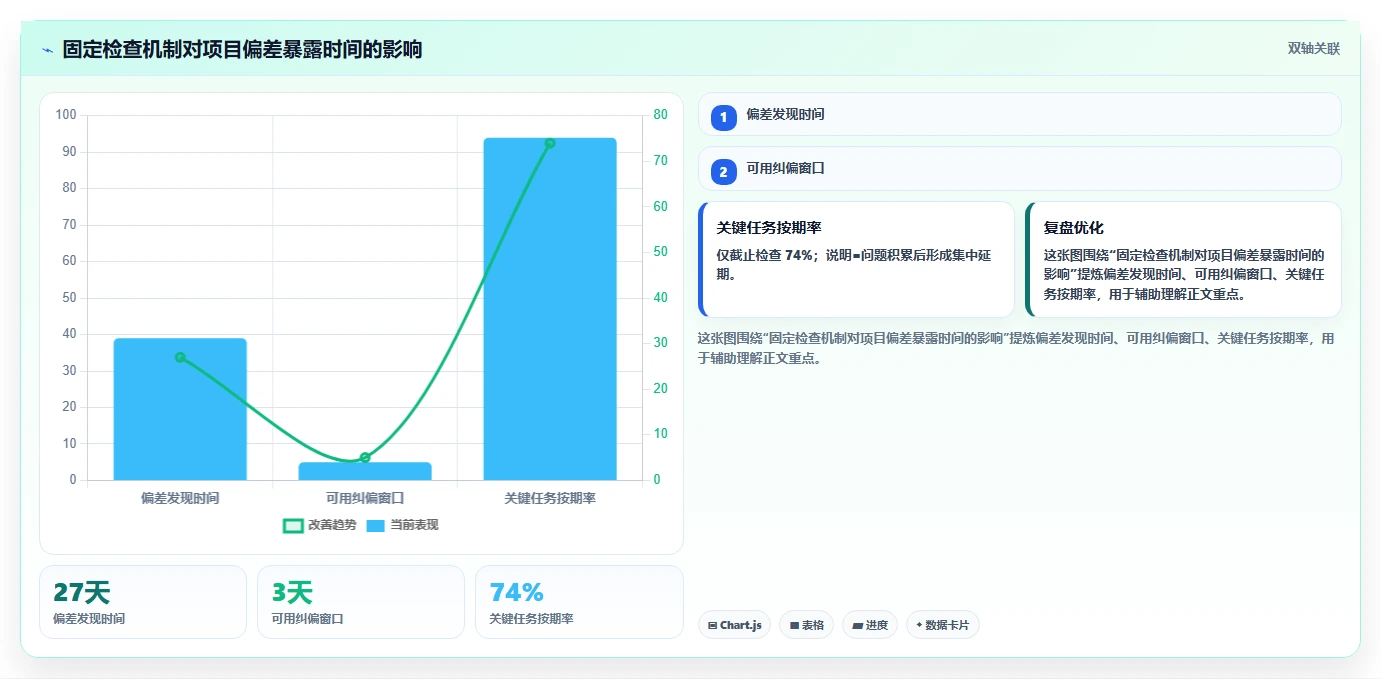
Task: Click the x-axis label 关键任务按期率
Action: coord(550,497)
